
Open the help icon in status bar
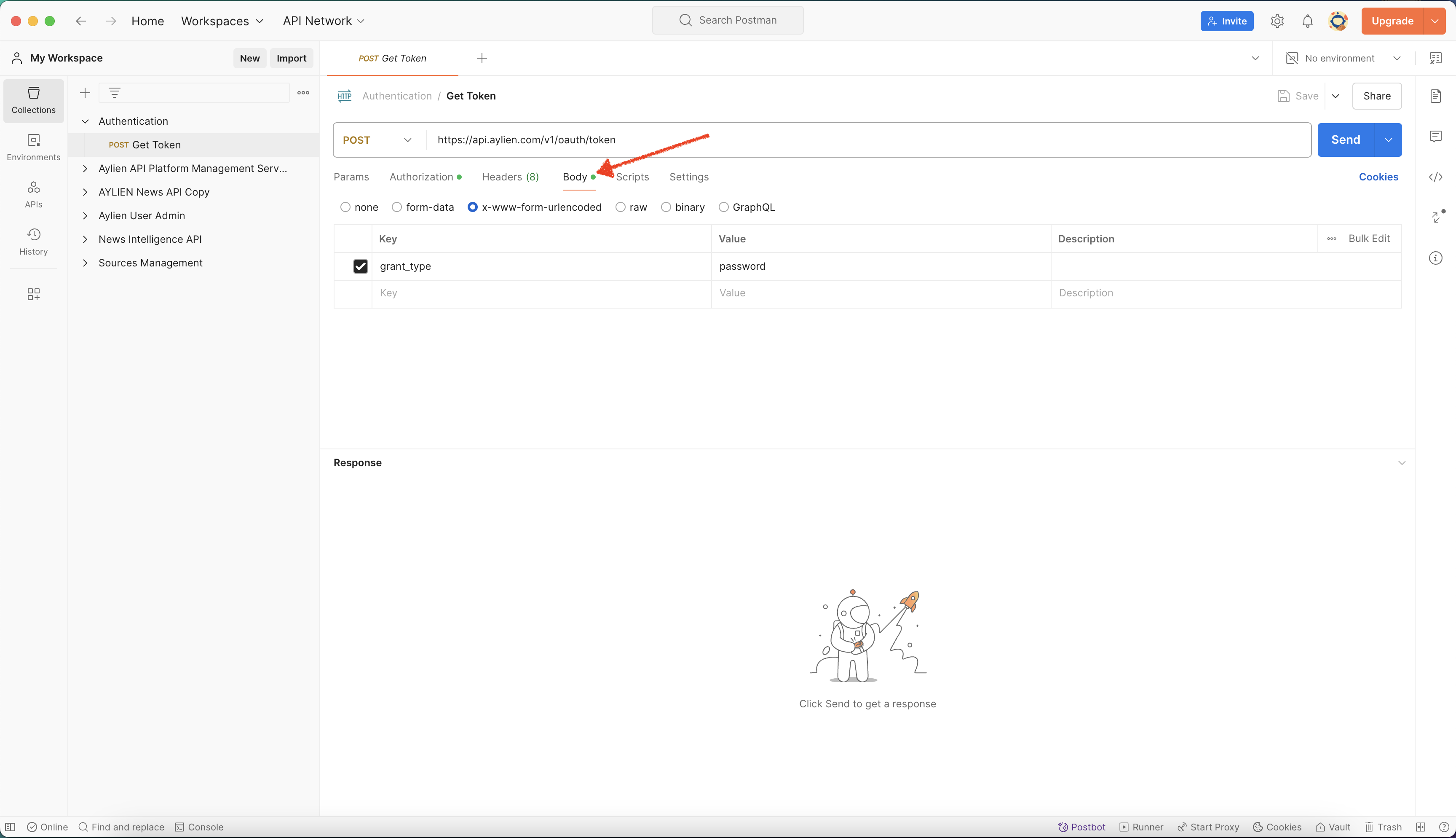click(x=1443, y=827)
